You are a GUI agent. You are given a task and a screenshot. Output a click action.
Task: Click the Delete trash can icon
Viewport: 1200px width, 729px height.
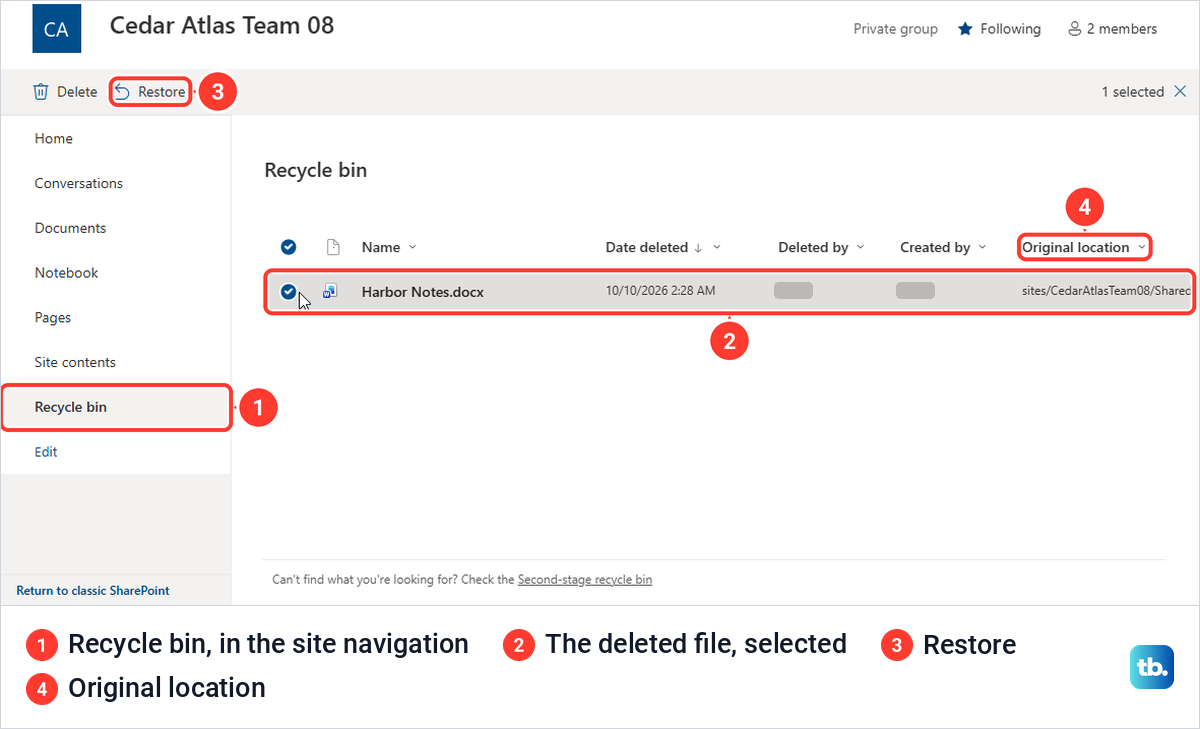[41, 92]
